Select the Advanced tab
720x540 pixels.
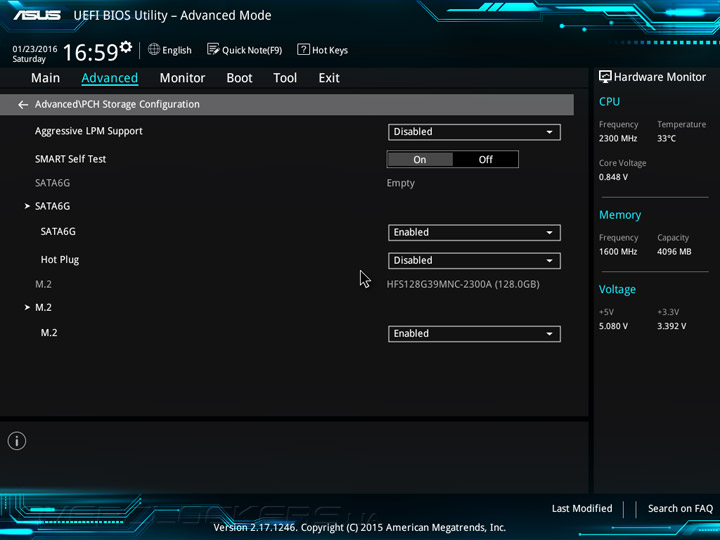pos(109,78)
